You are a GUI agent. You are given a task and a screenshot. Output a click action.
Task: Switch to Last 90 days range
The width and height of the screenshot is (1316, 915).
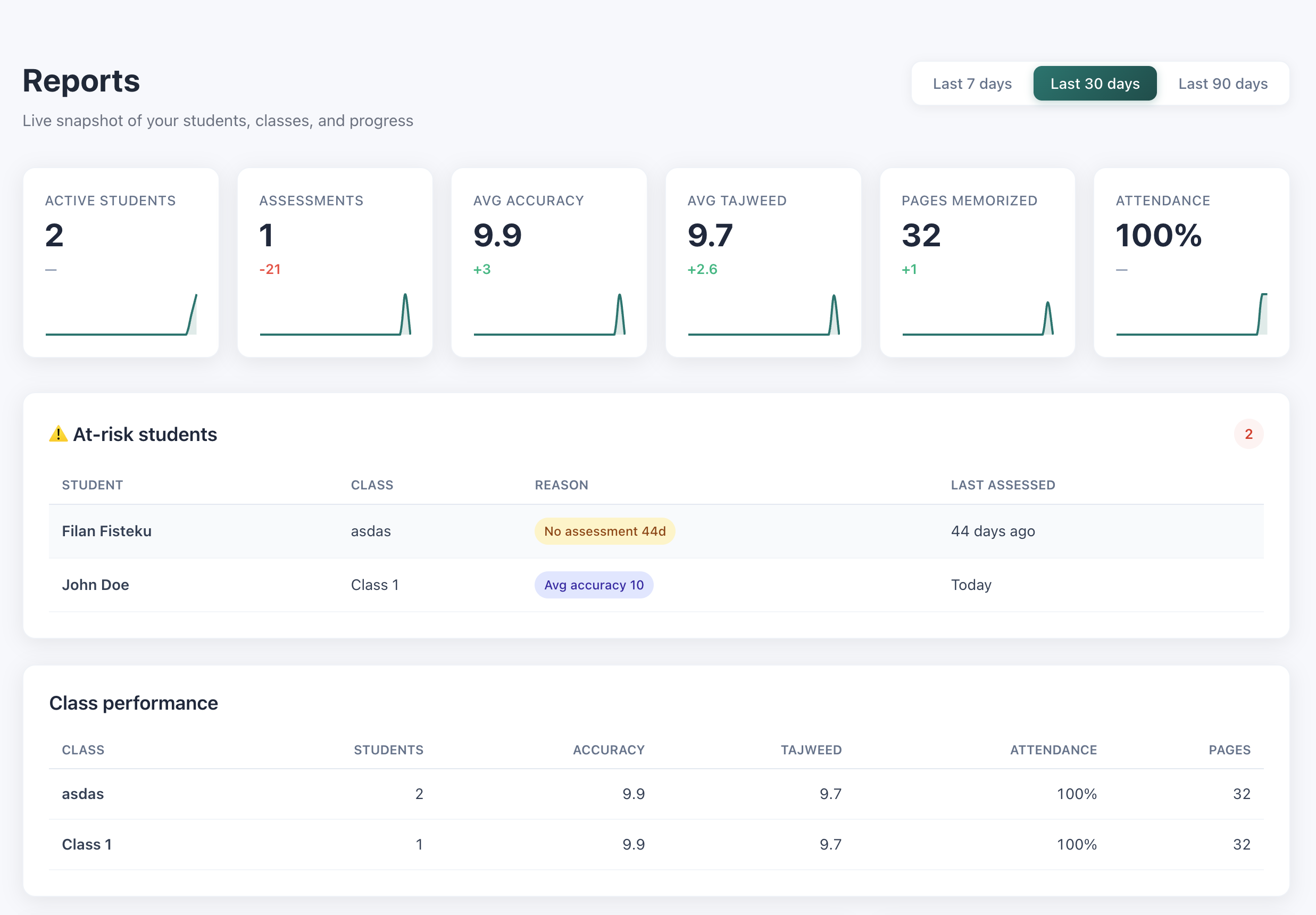(1222, 84)
